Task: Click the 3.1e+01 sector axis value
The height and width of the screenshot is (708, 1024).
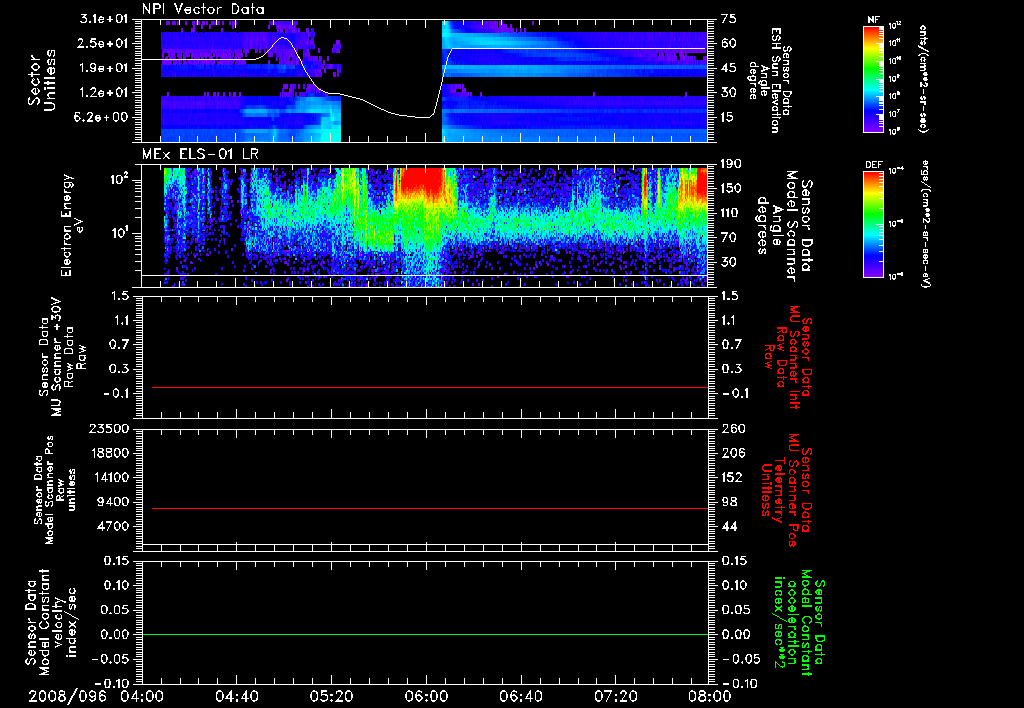Action: coord(104,19)
